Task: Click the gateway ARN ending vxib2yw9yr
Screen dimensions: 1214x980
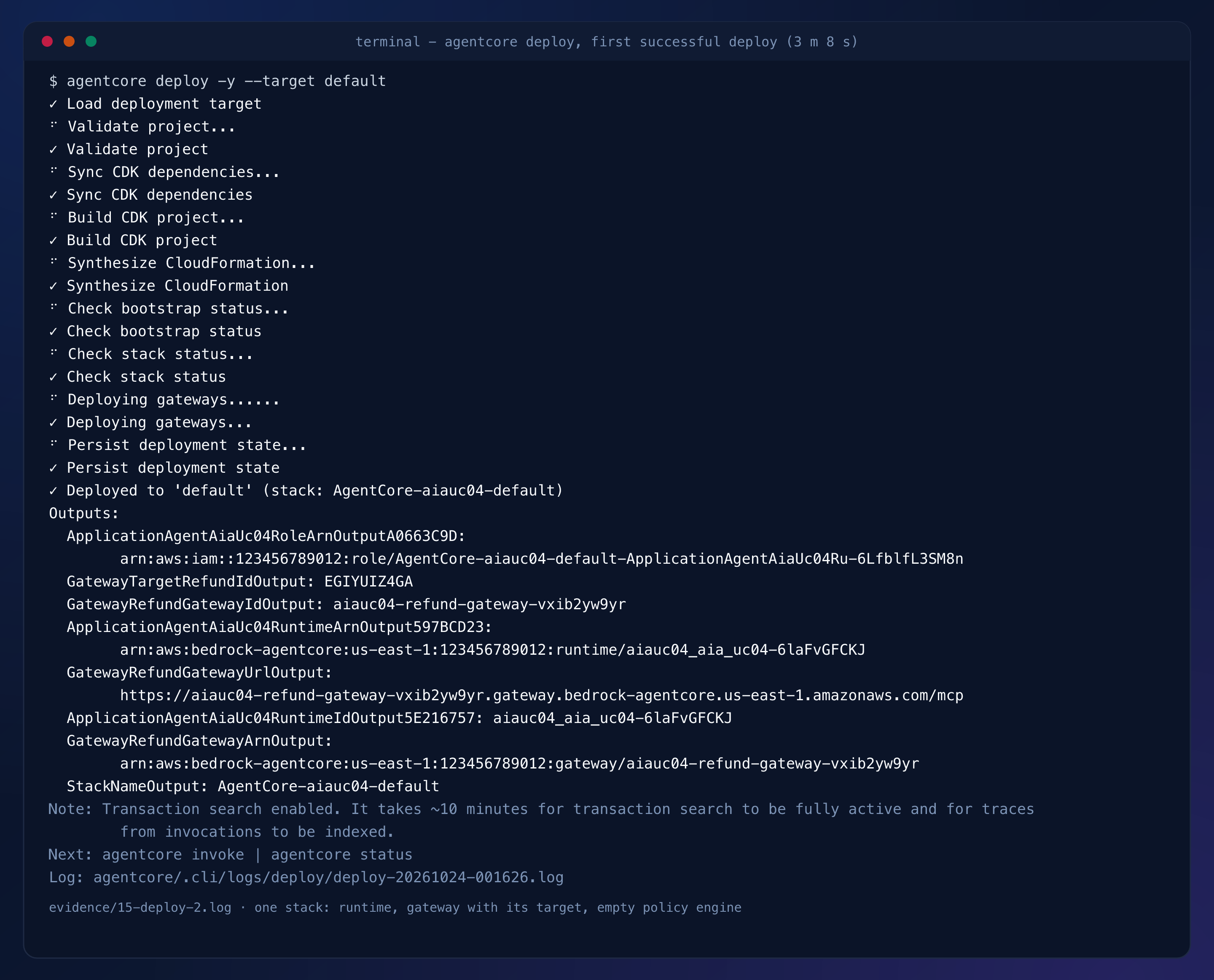Action: pos(519,764)
